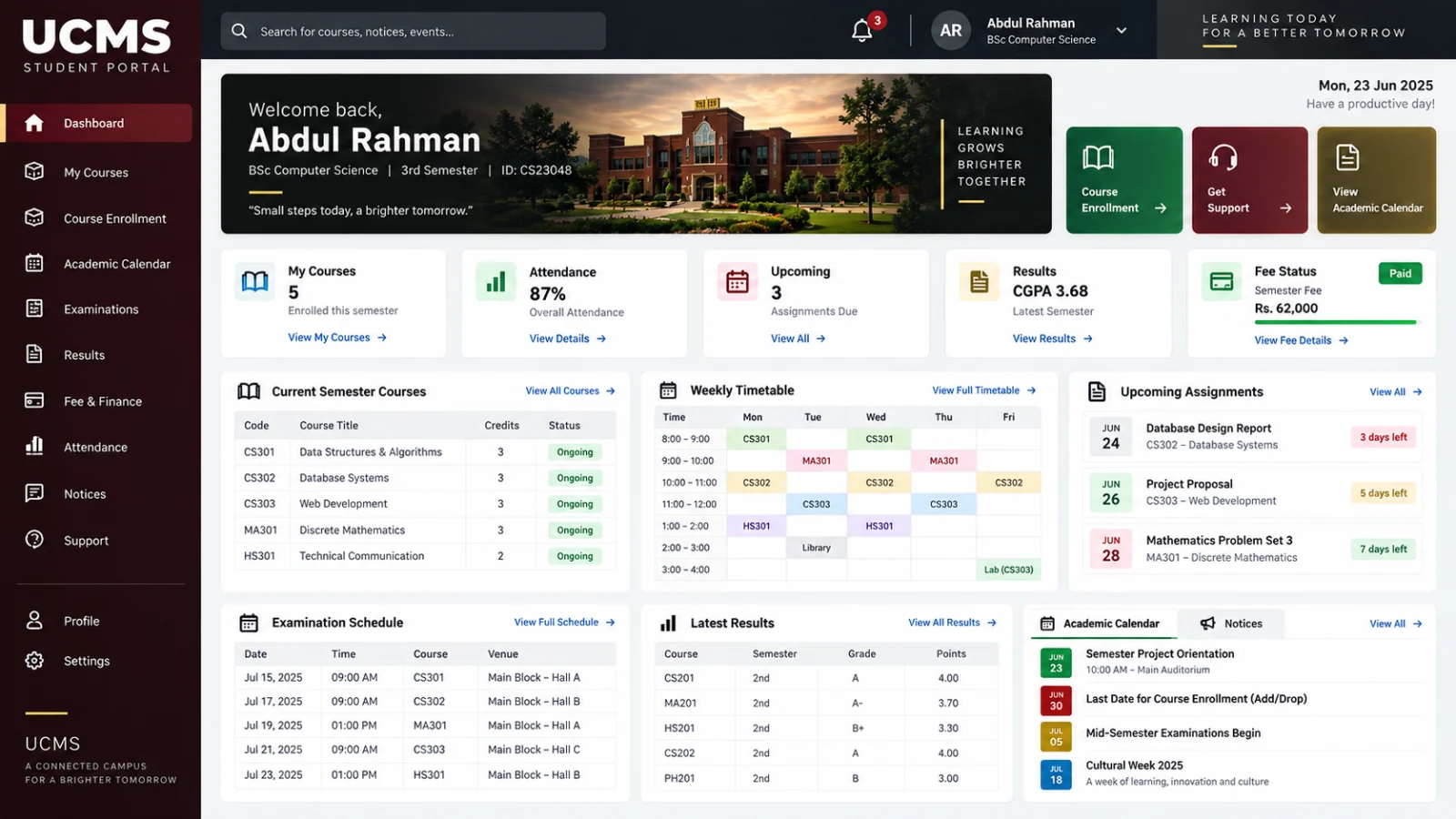
Task: Open the Project Proposal assignment
Action: tap(1252, 492)
